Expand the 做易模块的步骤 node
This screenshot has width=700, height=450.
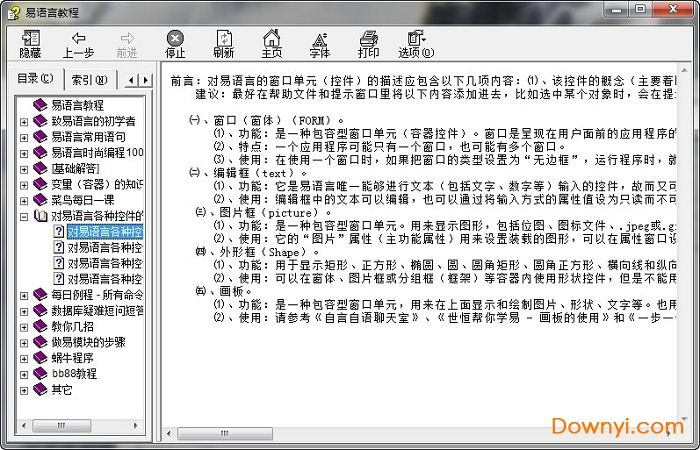(x=24, y=343)
